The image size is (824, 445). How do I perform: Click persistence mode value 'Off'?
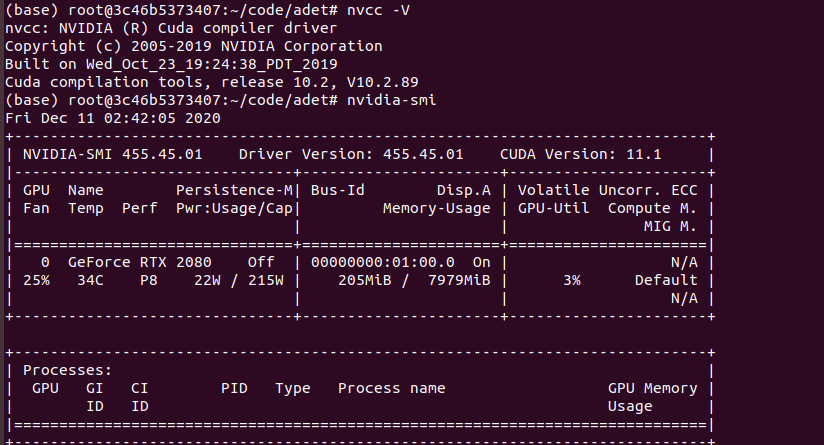(x=261, y=262)
